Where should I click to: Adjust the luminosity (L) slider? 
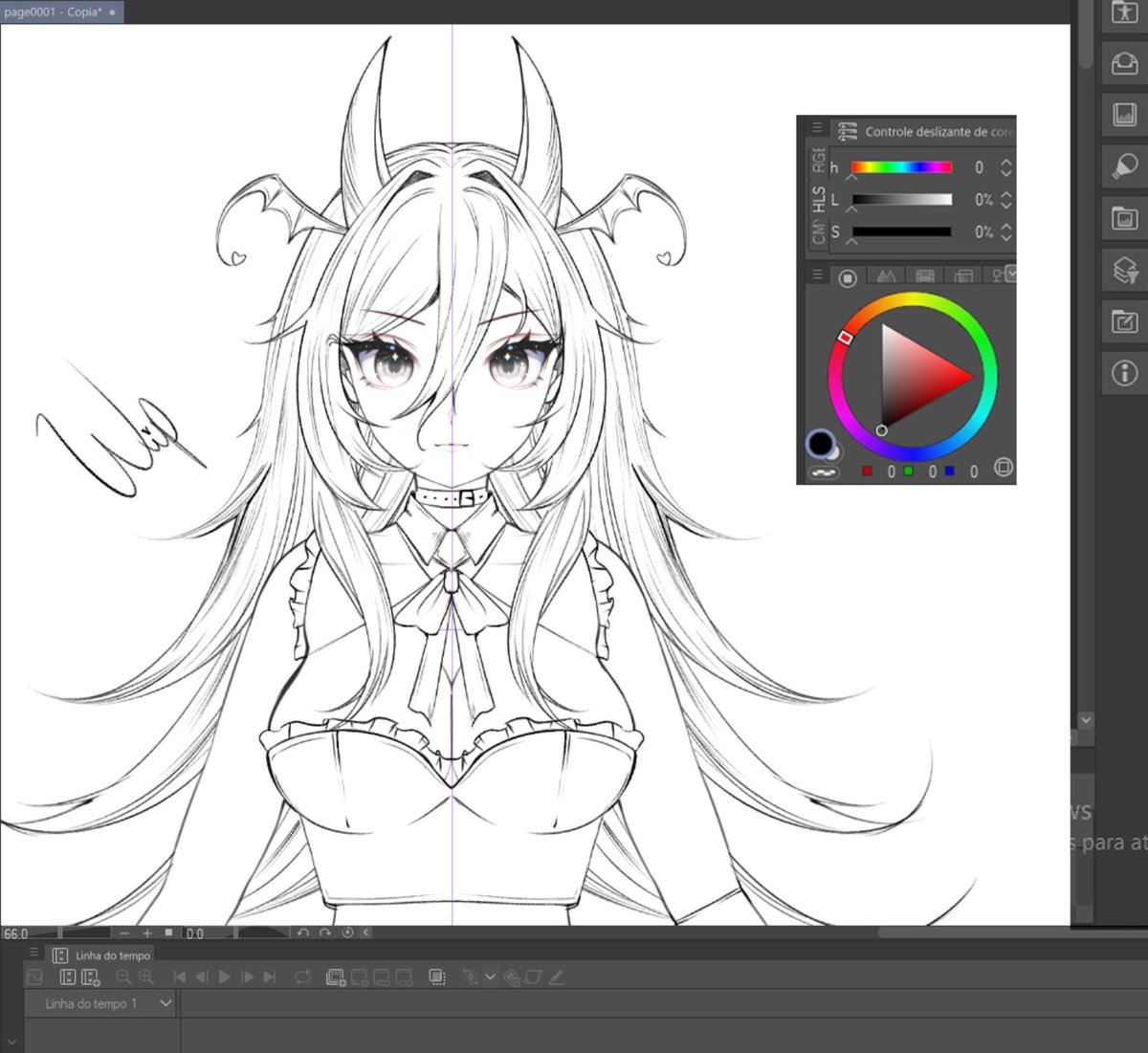[901, 200]
